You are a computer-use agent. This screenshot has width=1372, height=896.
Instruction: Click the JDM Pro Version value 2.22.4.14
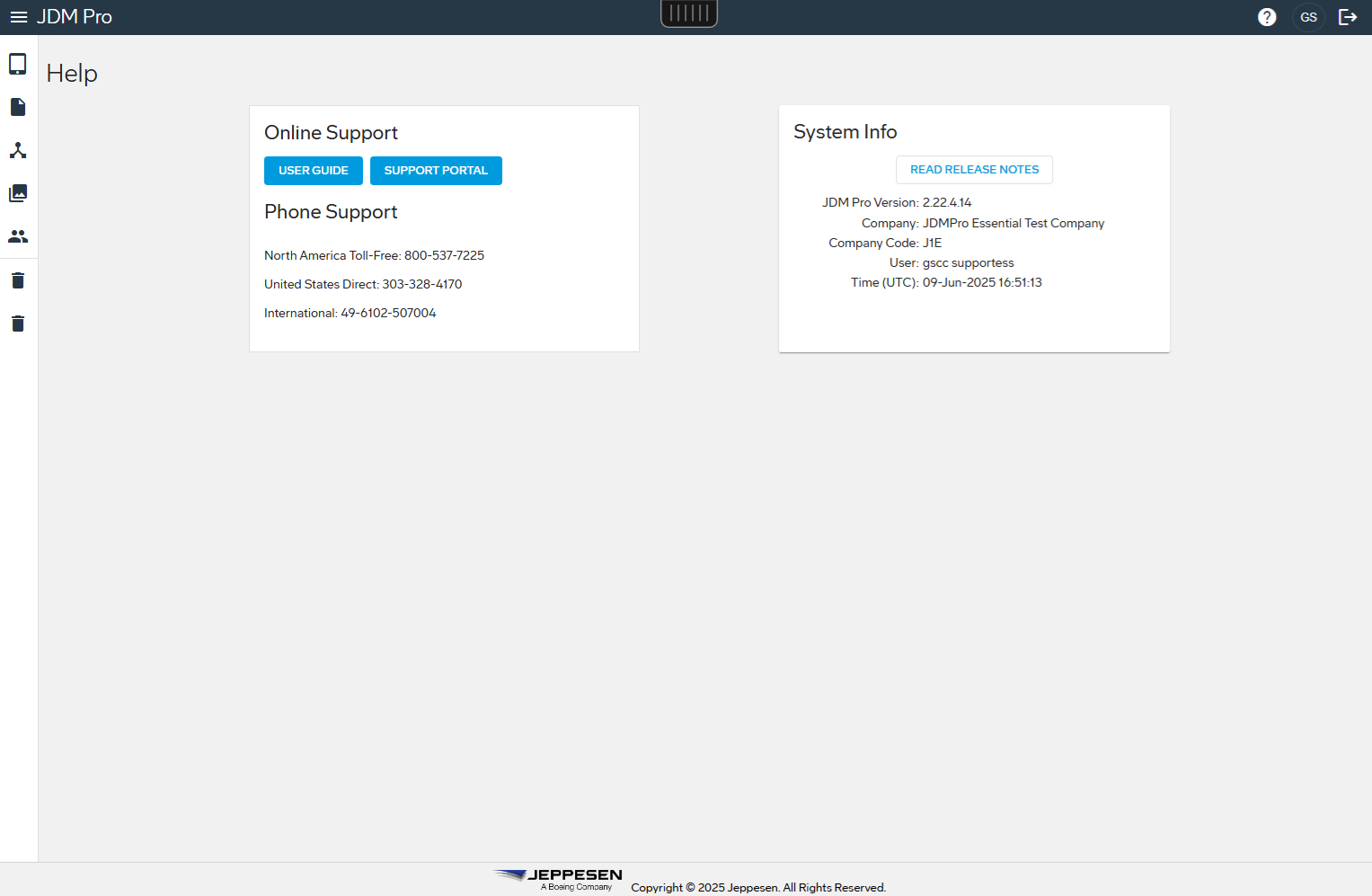947,203
